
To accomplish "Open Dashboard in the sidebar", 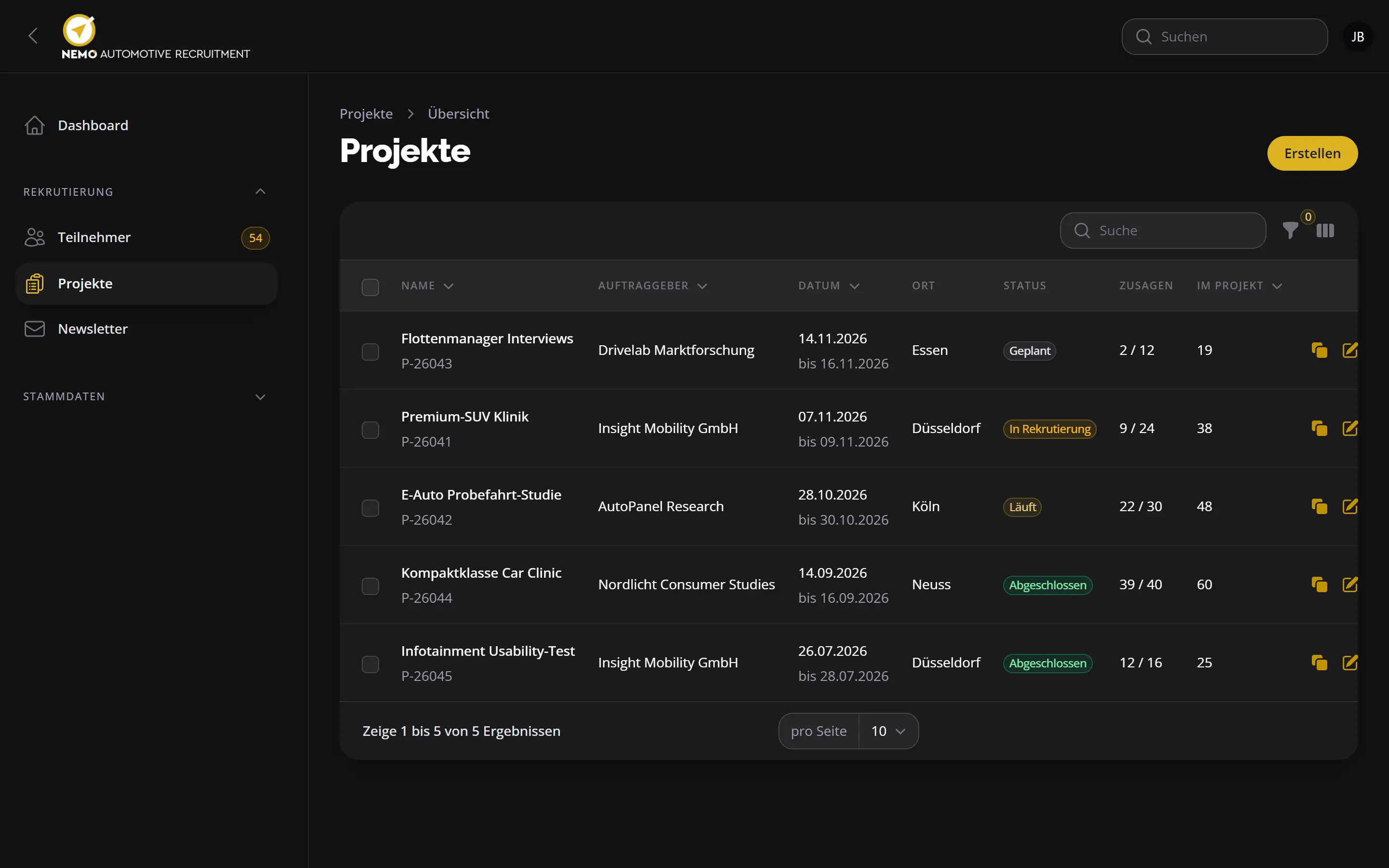I will click(x=147, y=125).
